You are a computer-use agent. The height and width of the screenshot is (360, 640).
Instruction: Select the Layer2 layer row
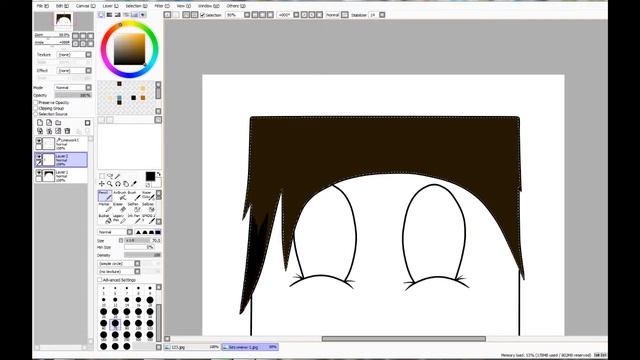point(61,160)
